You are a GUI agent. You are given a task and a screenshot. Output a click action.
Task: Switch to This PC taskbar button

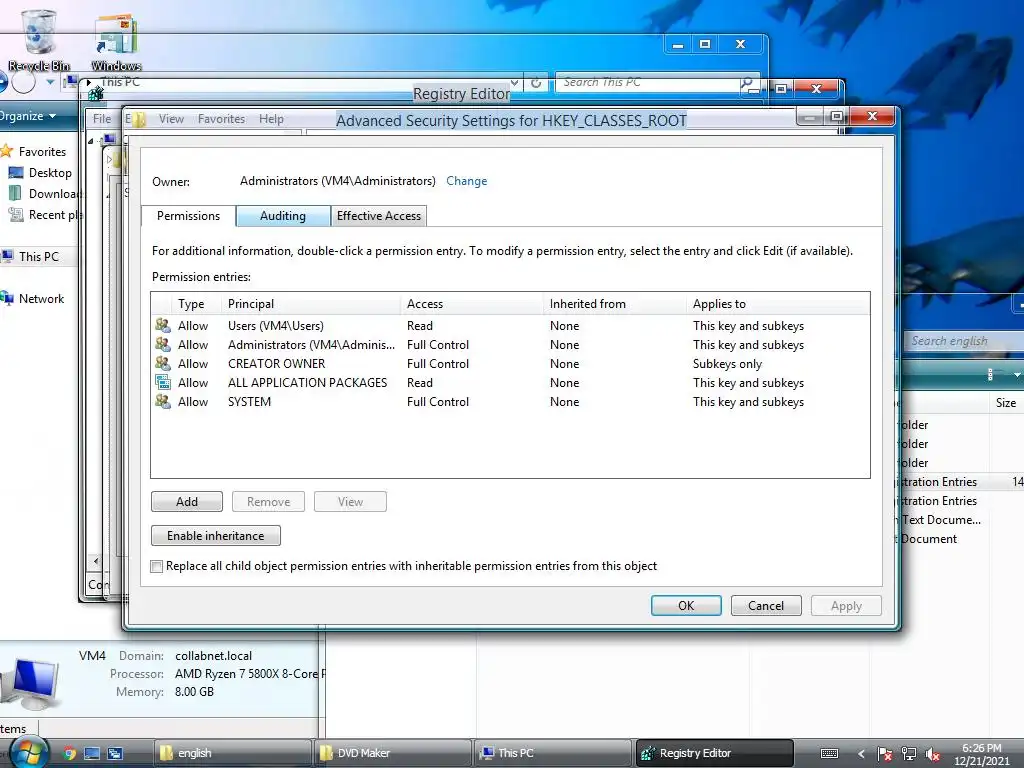pyautogui.click(x=552, y=753)
